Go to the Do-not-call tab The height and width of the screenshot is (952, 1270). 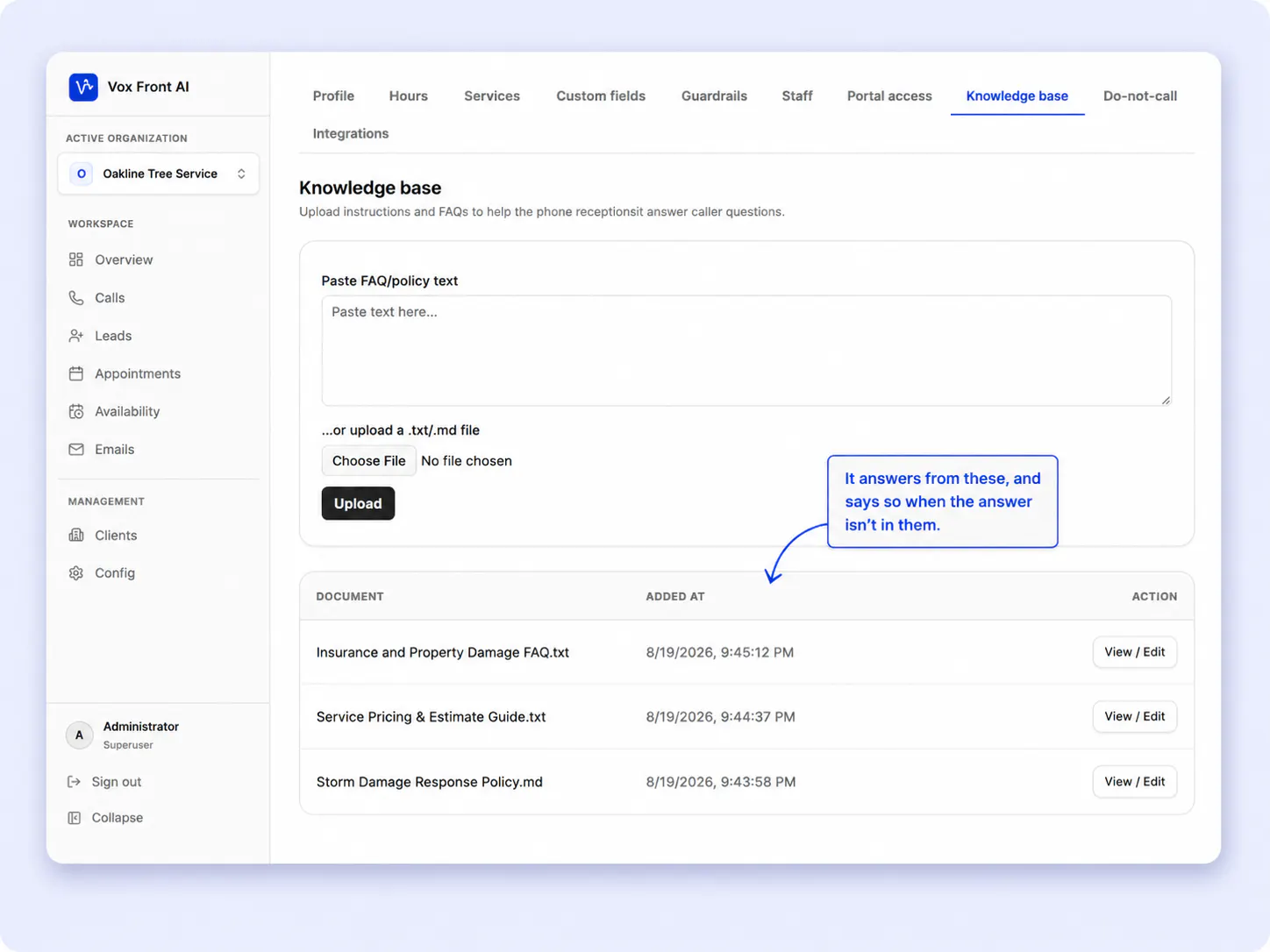1140,96
